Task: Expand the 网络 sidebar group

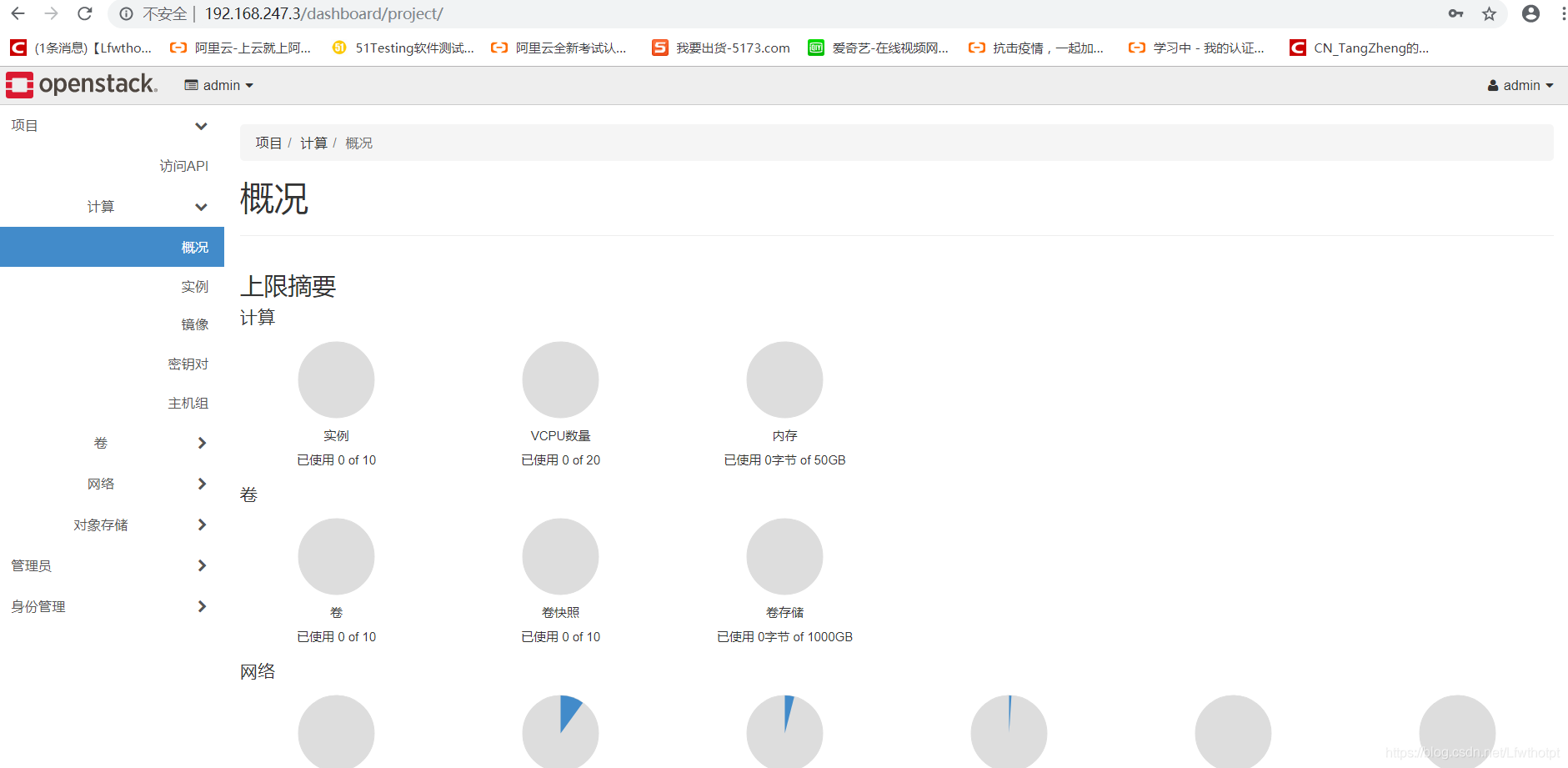Action: (x=112, y=484)
